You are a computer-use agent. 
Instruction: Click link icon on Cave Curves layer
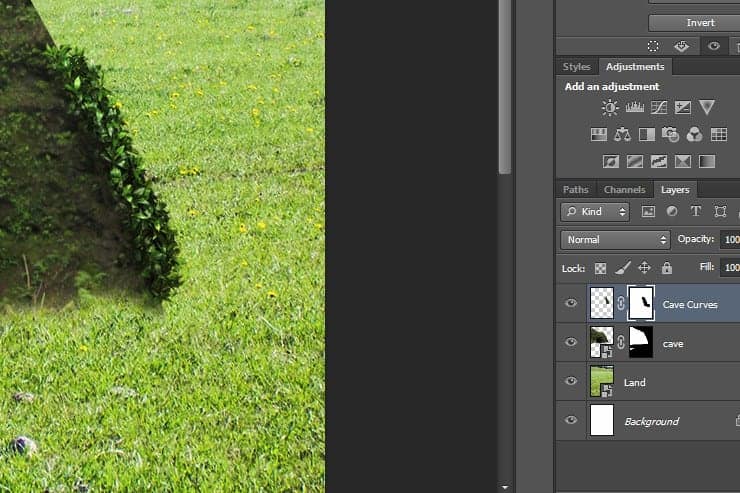click(621, 303)
